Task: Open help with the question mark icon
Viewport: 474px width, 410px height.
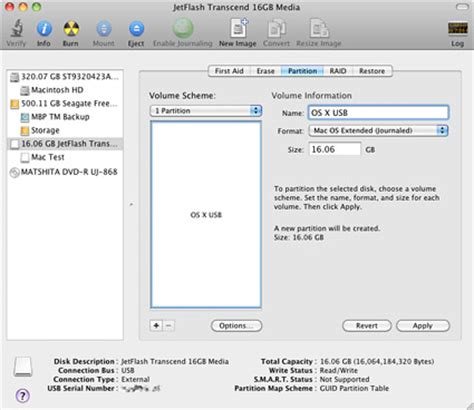Action: (23, 396)
